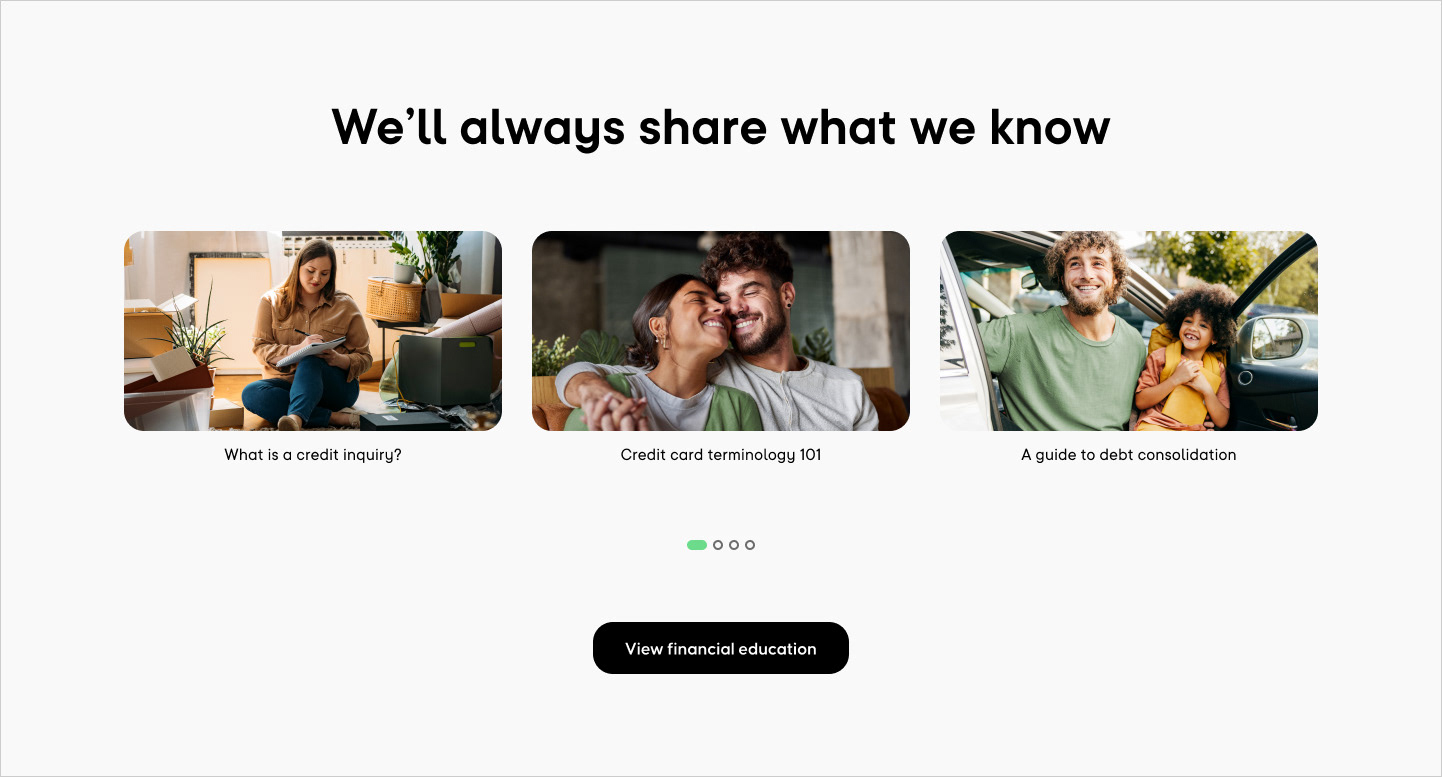Click the photo of father and child in car
The width and height of the screenshot is (1442, 777).
pyautogui.click(x=1129, y=331)
